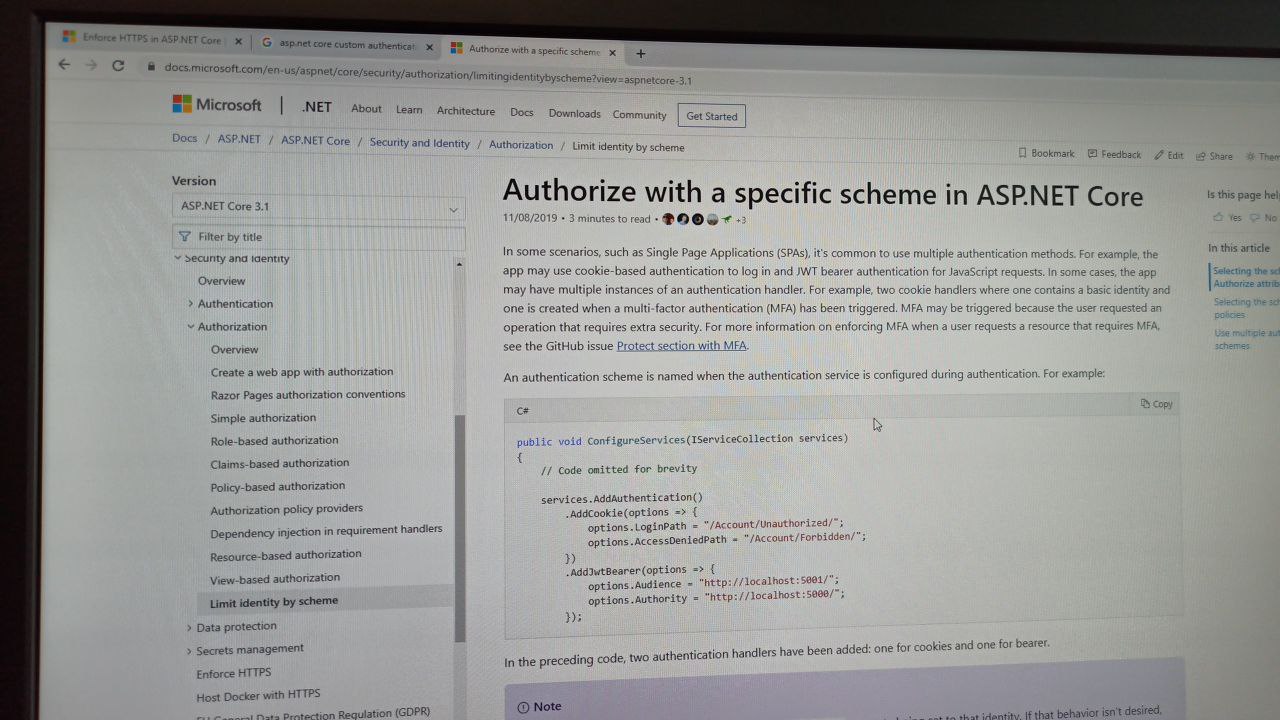Click the Get Started button
This screenshot has width=1280, height=720.
(711, 116)
